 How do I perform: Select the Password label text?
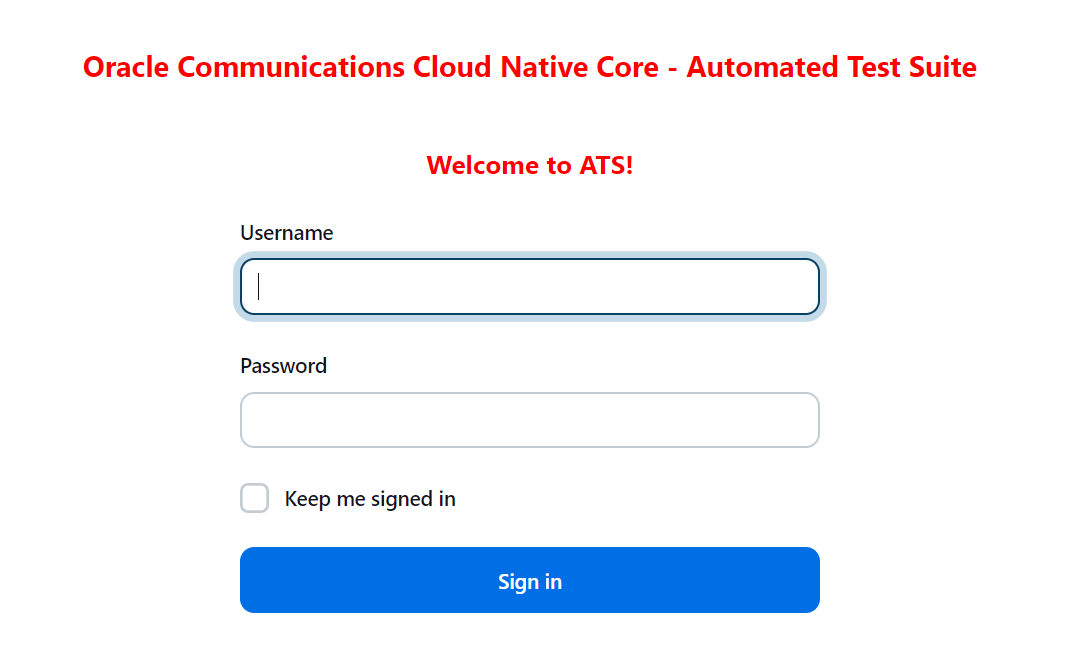[283, 365]
